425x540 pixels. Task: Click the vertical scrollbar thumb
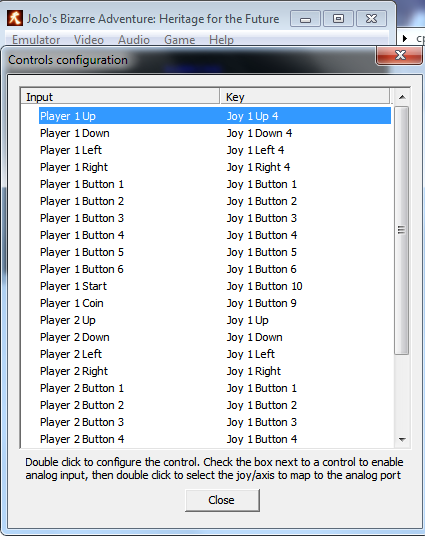402,230
